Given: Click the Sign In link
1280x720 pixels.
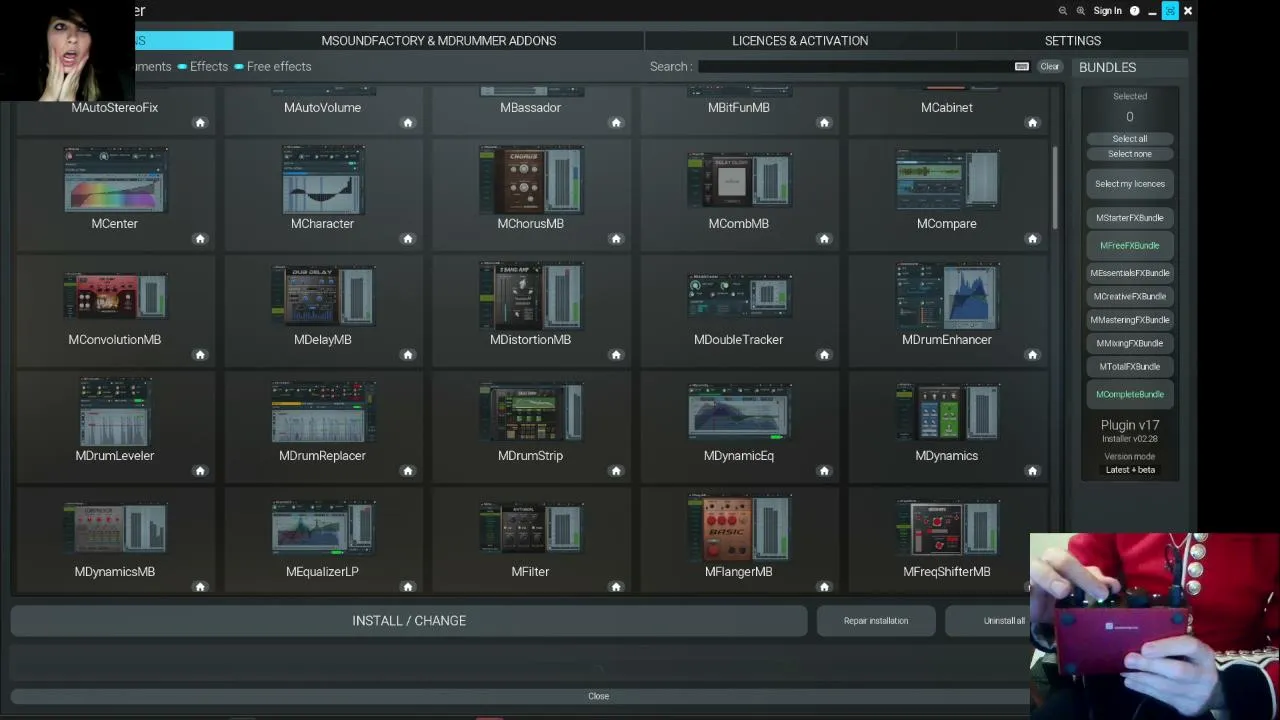Looking at the screenshot, I should coord(1108,11).
